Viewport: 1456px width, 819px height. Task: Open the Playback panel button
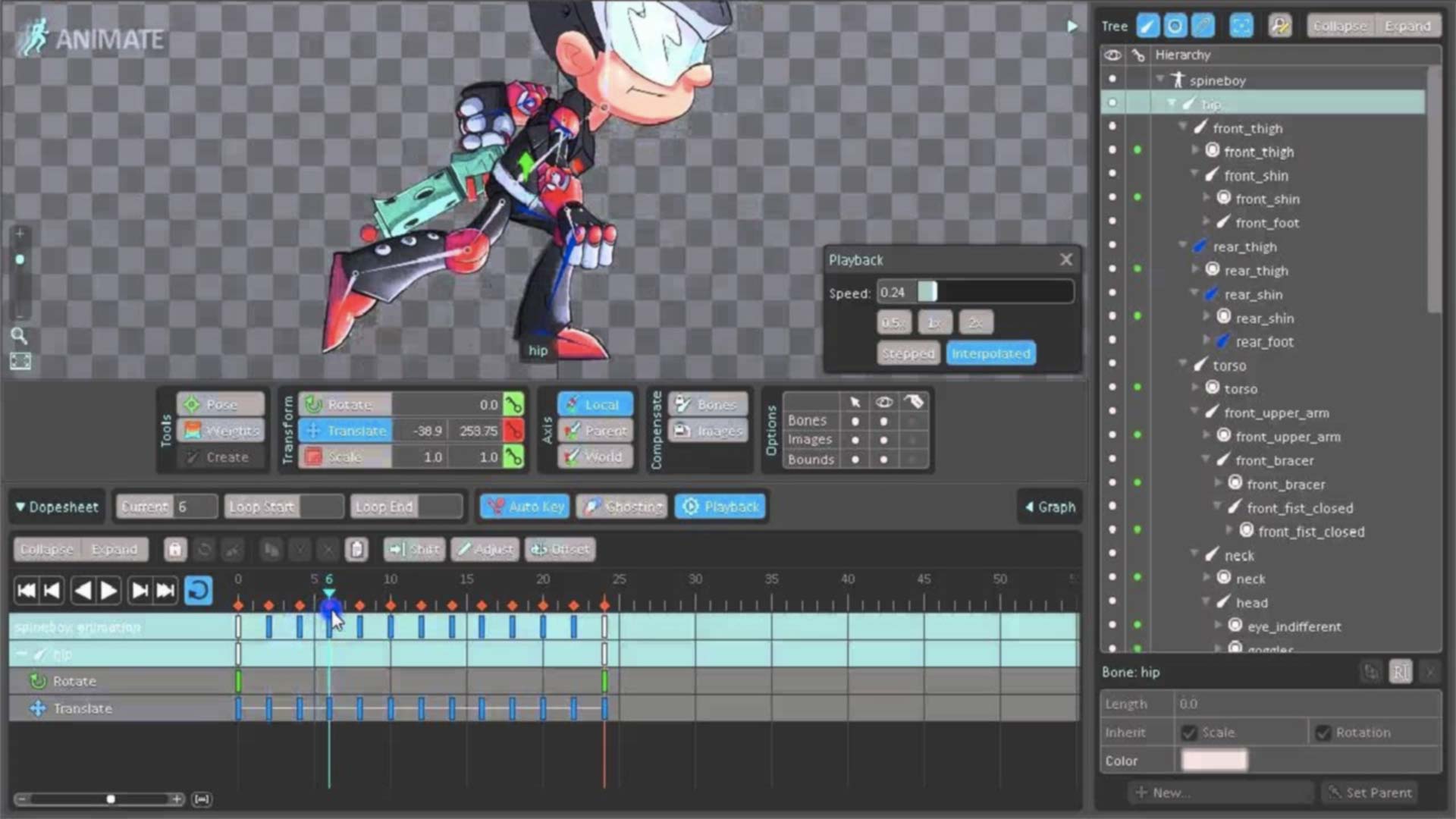720,507
